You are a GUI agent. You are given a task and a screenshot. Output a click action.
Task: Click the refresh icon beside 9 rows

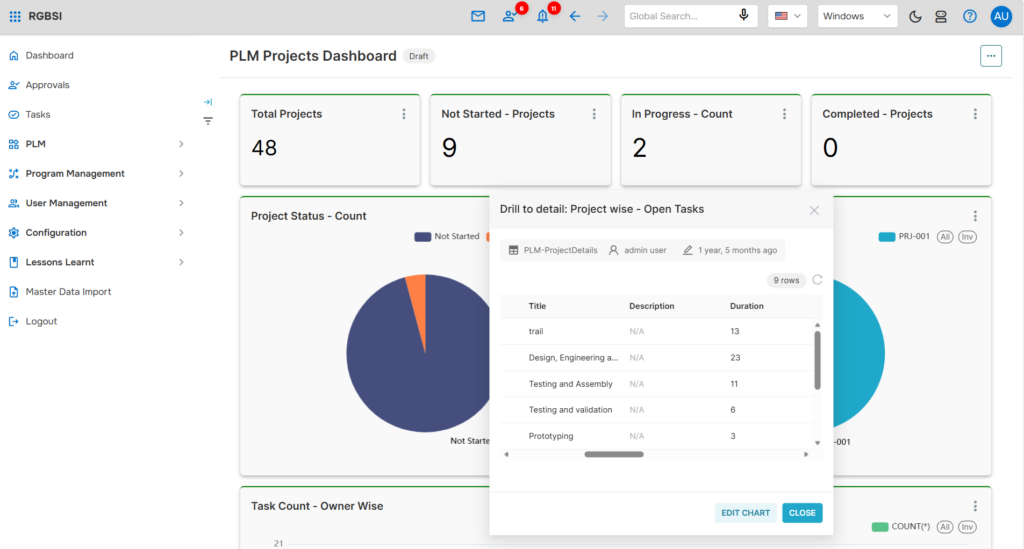(x=817, y=280)
